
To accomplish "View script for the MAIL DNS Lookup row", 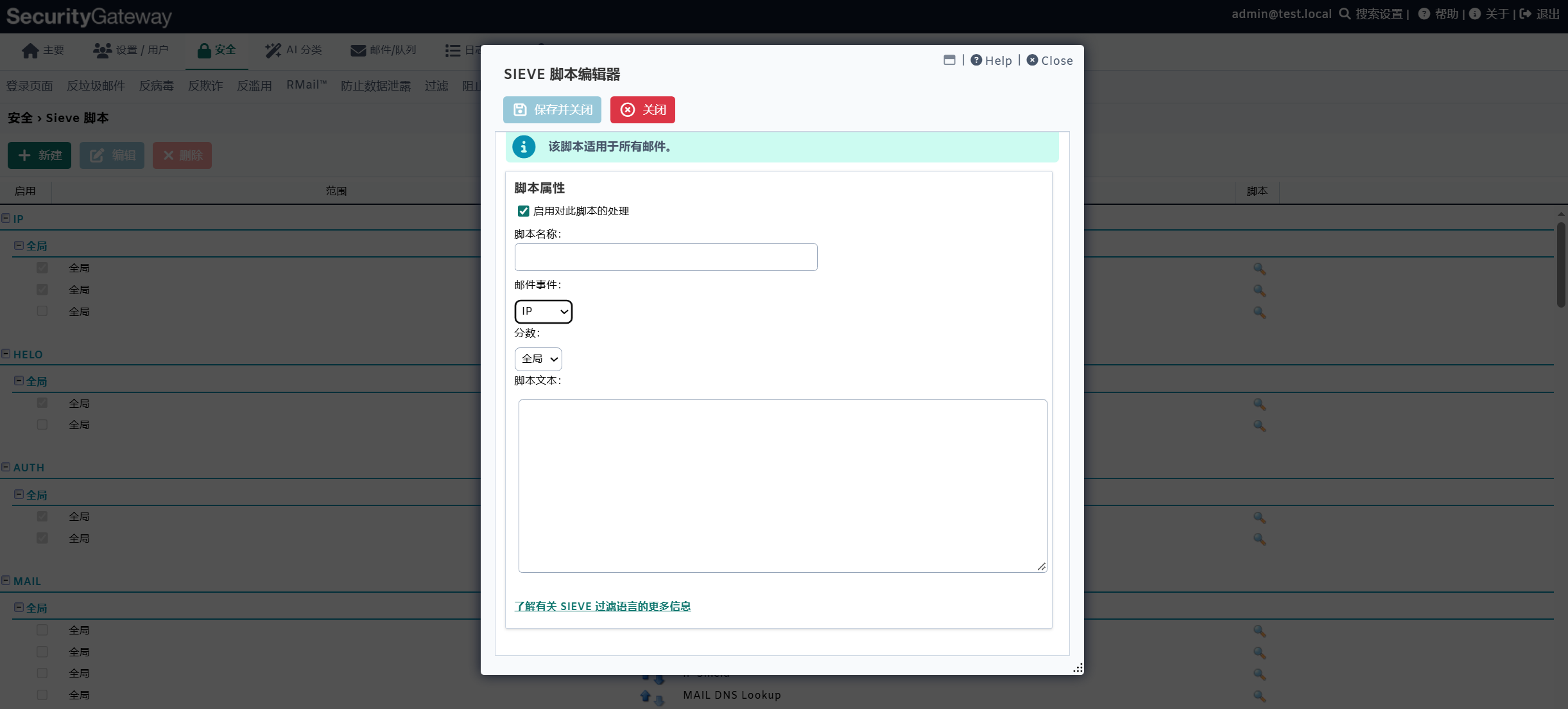I will coord(1259,696).
